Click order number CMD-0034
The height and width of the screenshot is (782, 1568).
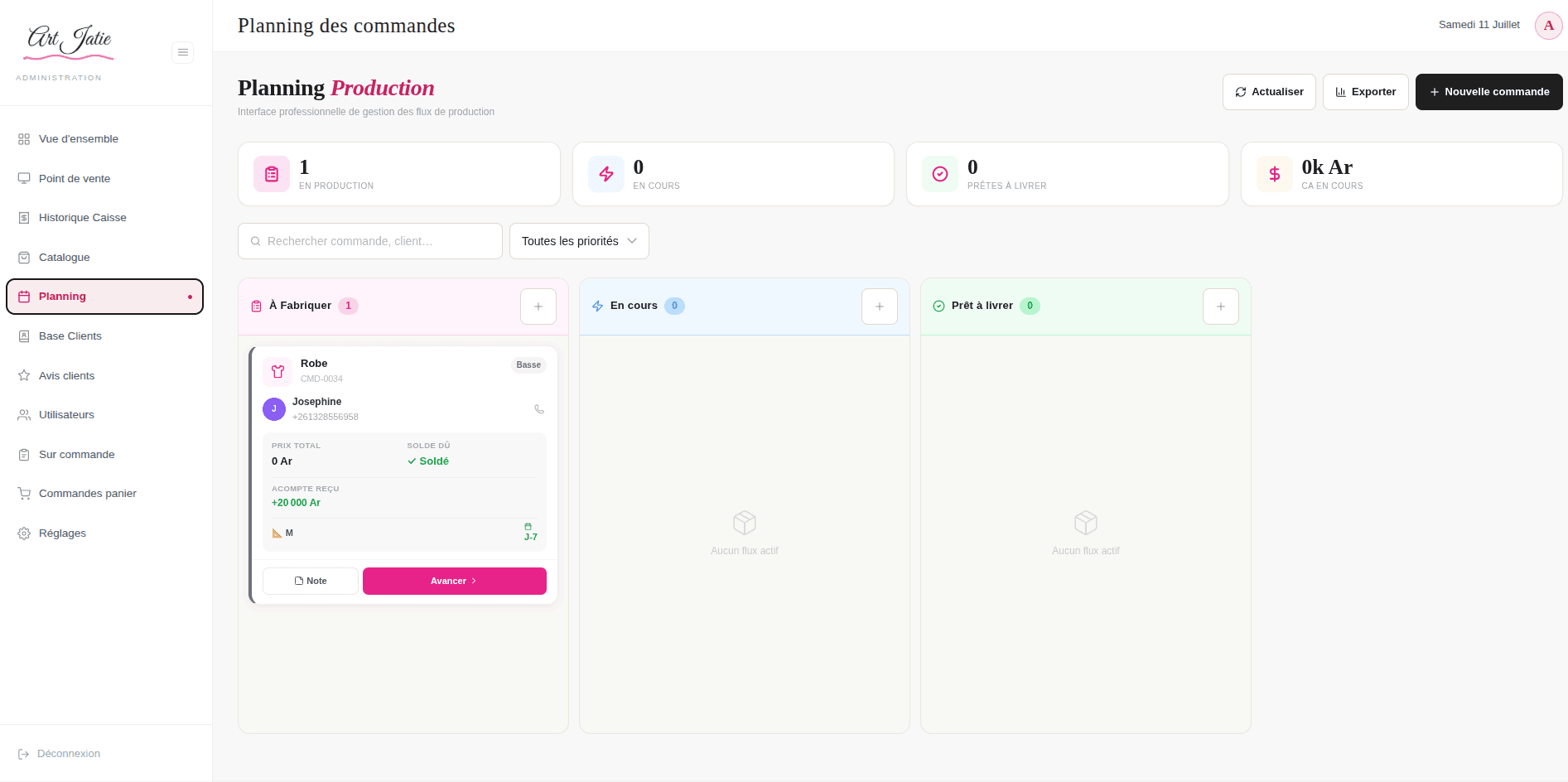(321, 379)
